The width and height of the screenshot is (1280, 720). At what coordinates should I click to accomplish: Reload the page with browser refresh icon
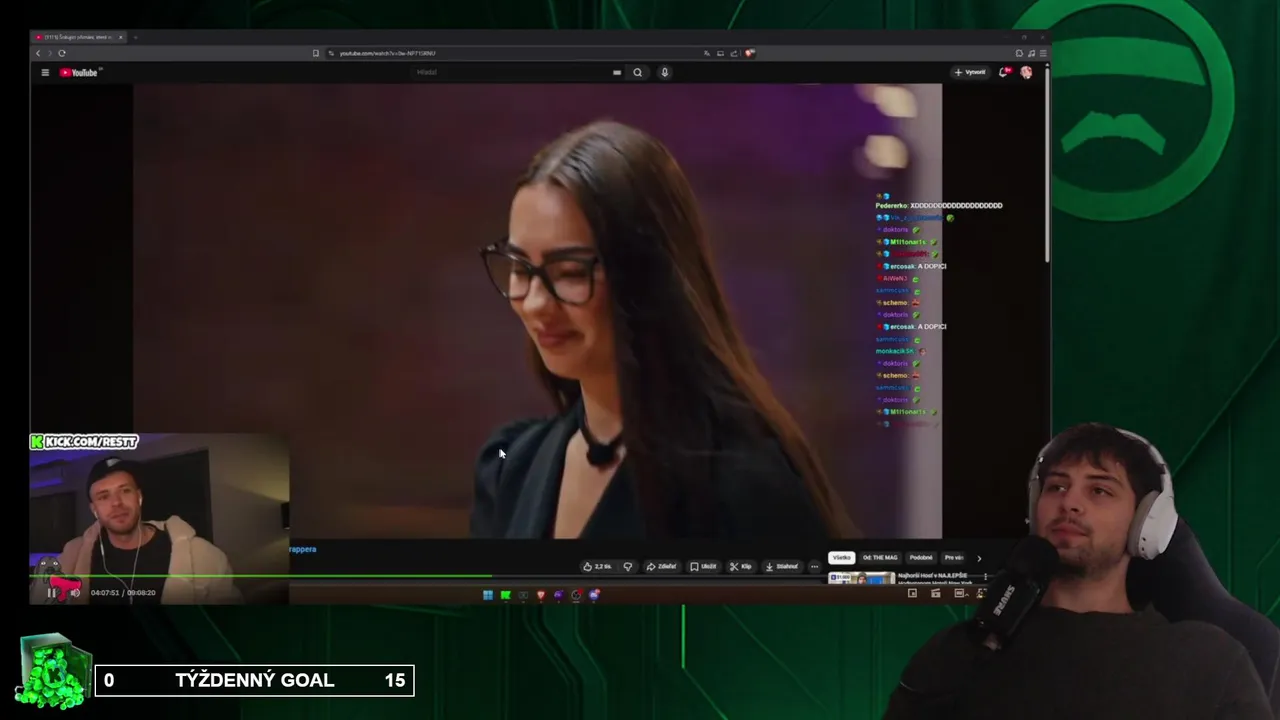click(61, 53)
